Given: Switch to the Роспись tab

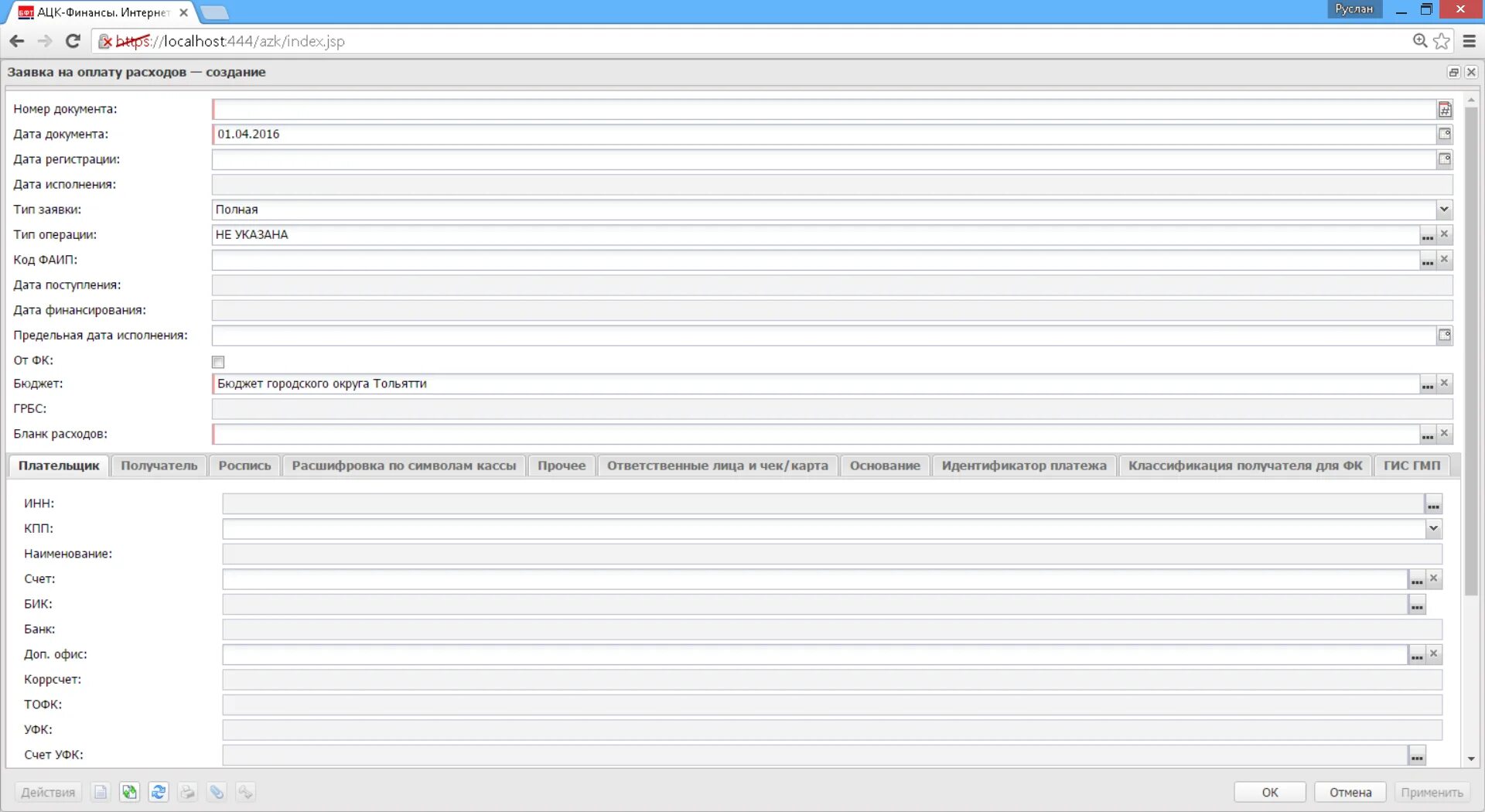Looking at the screenshot, I should pyautogui.click(x=244, y=466).
